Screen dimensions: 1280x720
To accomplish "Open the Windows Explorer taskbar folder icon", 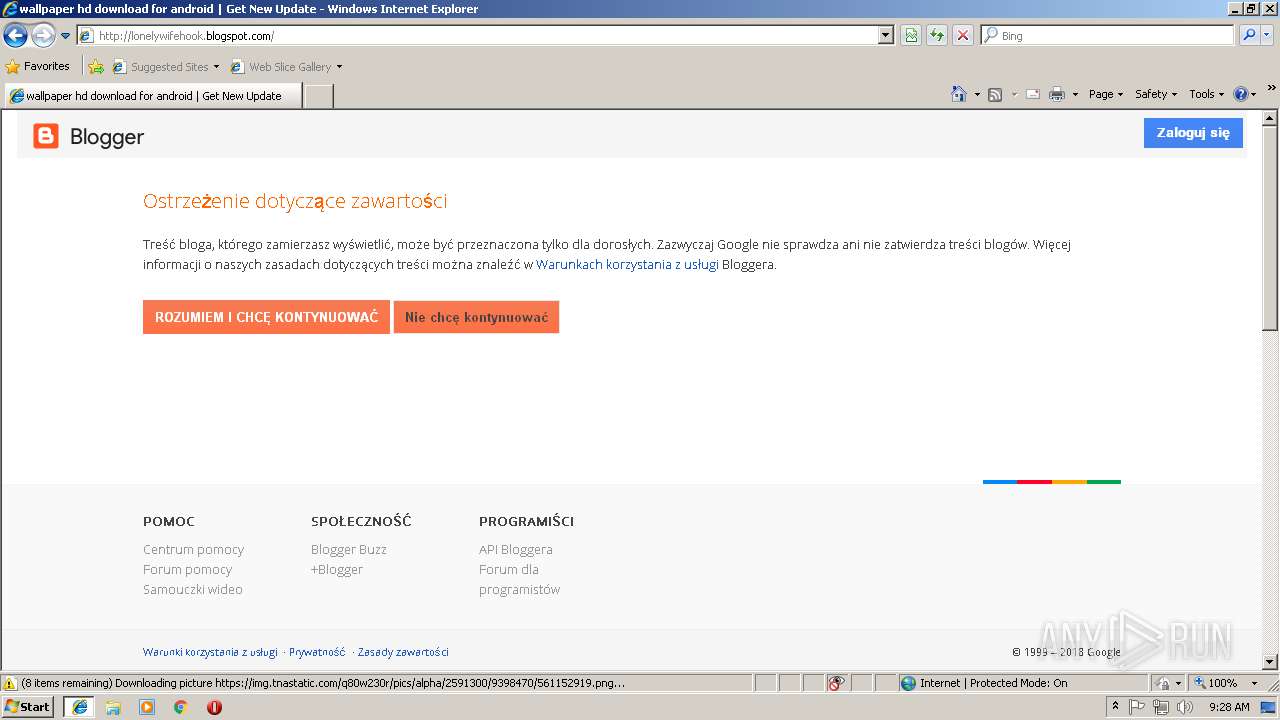I will [113, 707].
